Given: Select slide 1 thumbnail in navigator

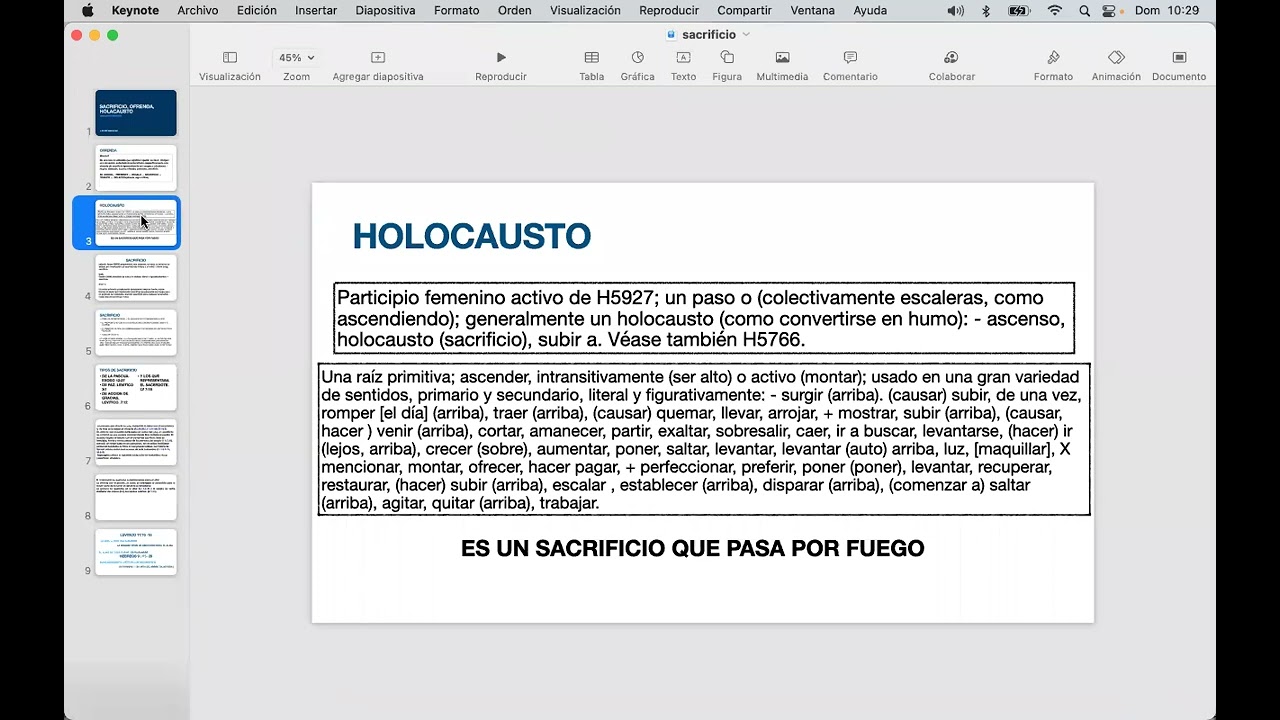Looking at the screenshot, I should click(x=136, y=113).
